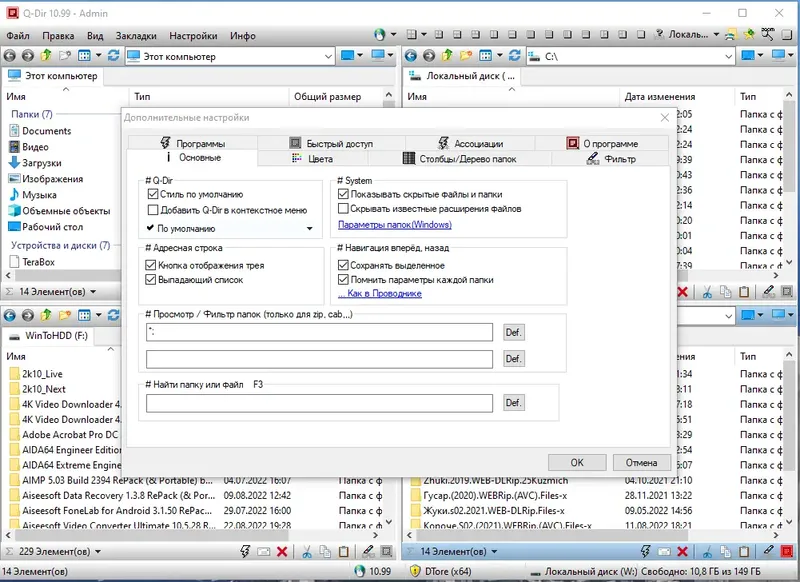Image resolution: width=800 pixels, height=582 pixels.
Task: Expand the C:\ address bar dropdown
Action: (729, 56)
